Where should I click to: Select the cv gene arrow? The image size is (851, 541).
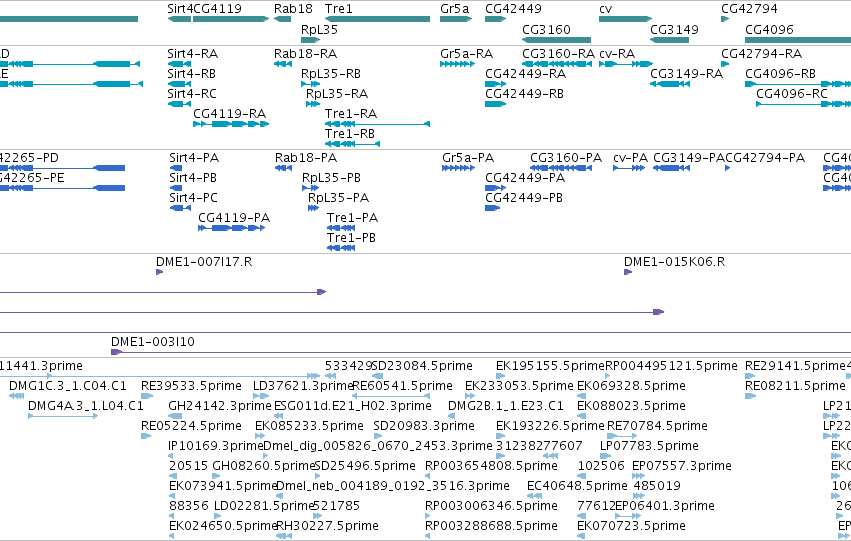point(625,19)
